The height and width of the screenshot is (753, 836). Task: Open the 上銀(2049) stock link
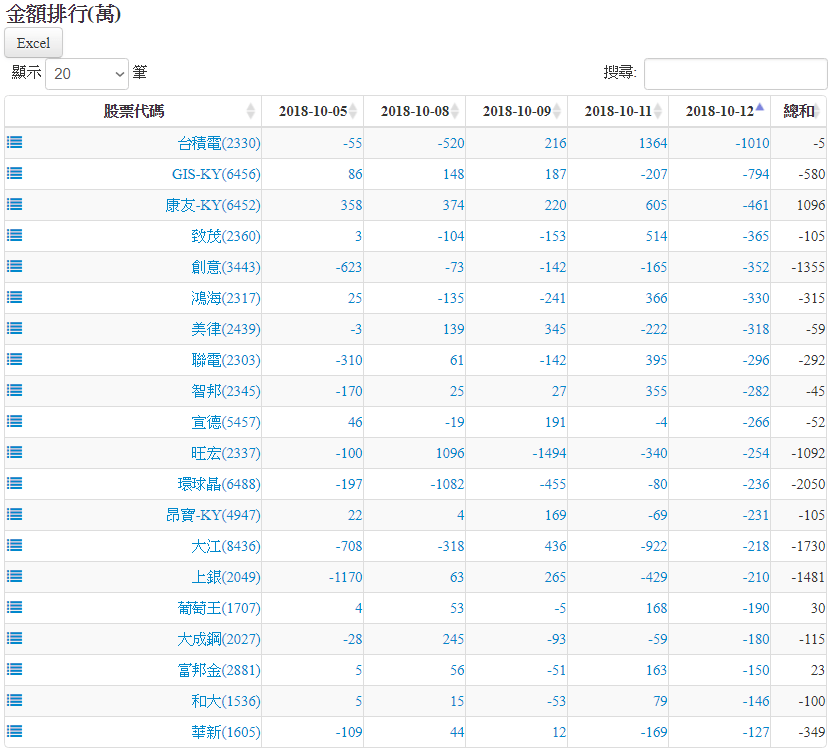point(225,577)
